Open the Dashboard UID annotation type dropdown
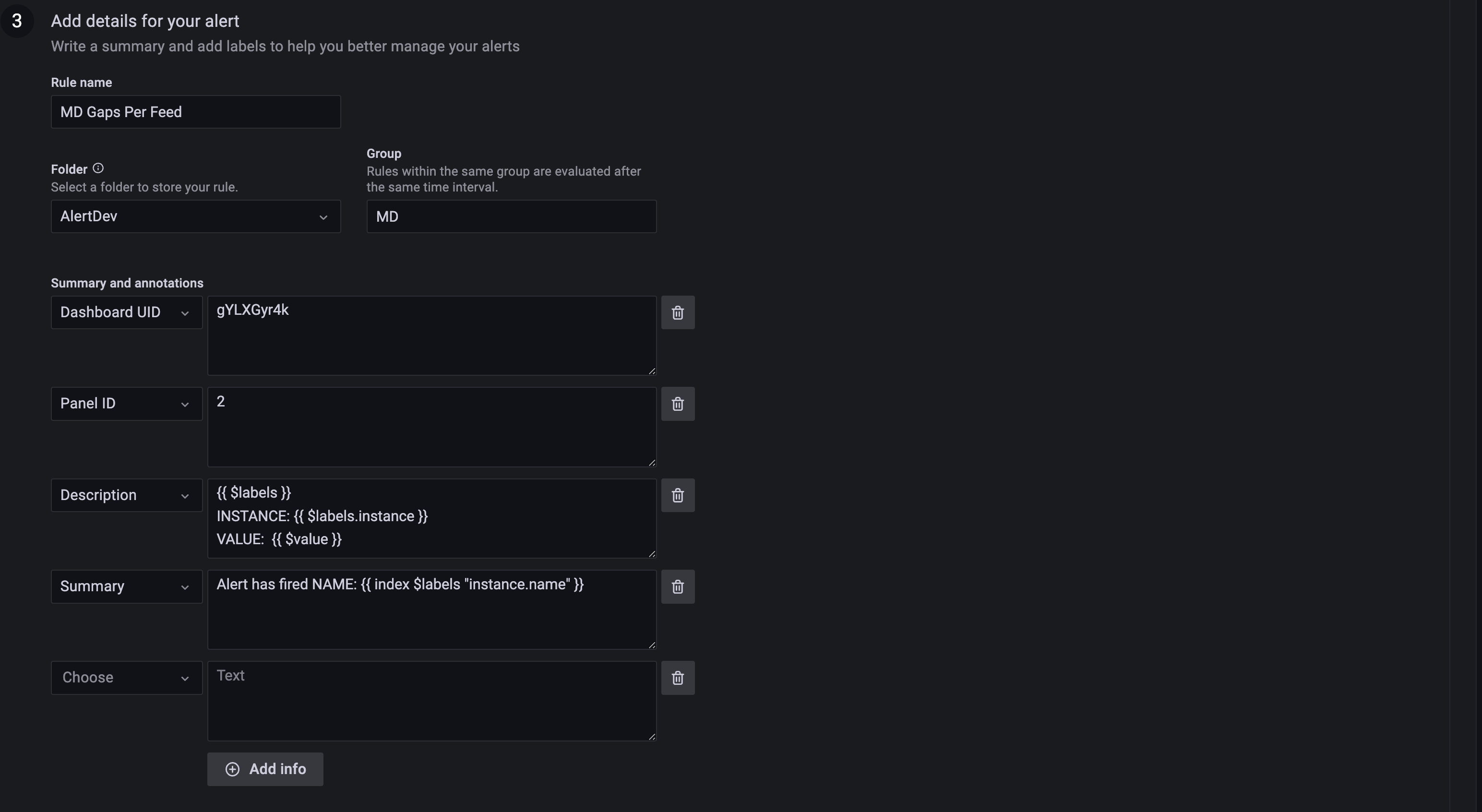 tap(127, 312)
